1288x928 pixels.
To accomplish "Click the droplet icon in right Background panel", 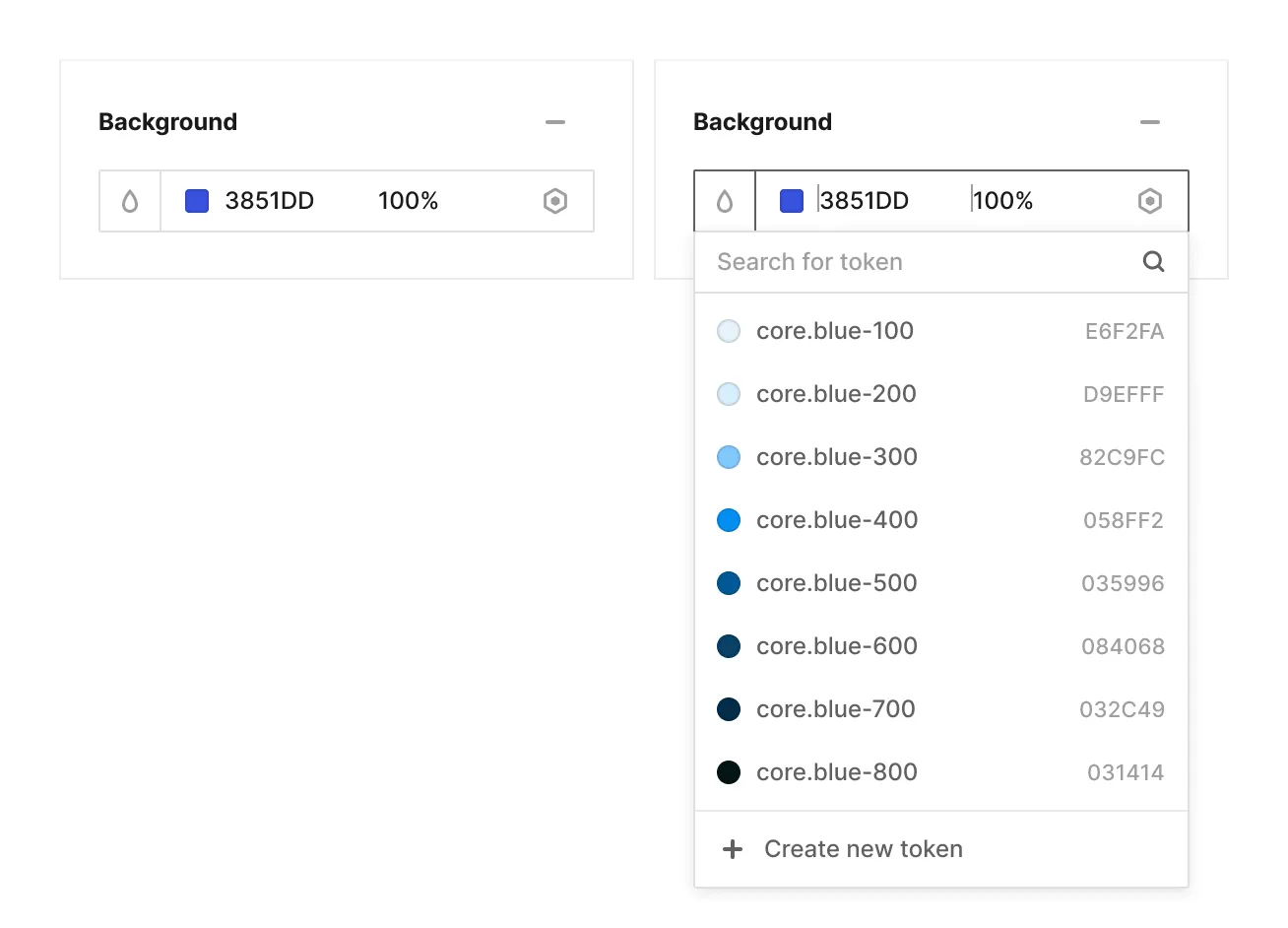I will [725, 201].
